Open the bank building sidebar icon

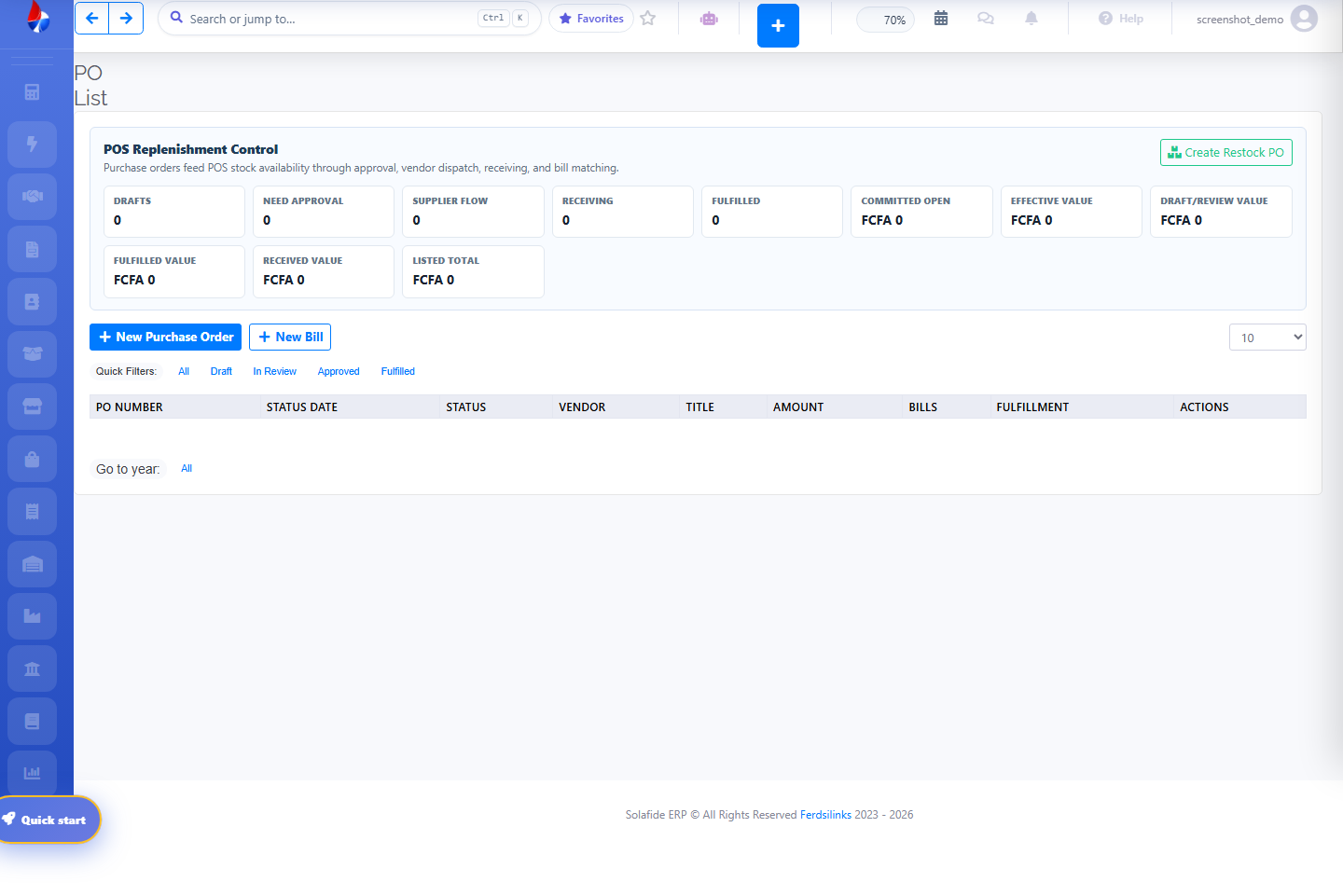coord(32,669)
